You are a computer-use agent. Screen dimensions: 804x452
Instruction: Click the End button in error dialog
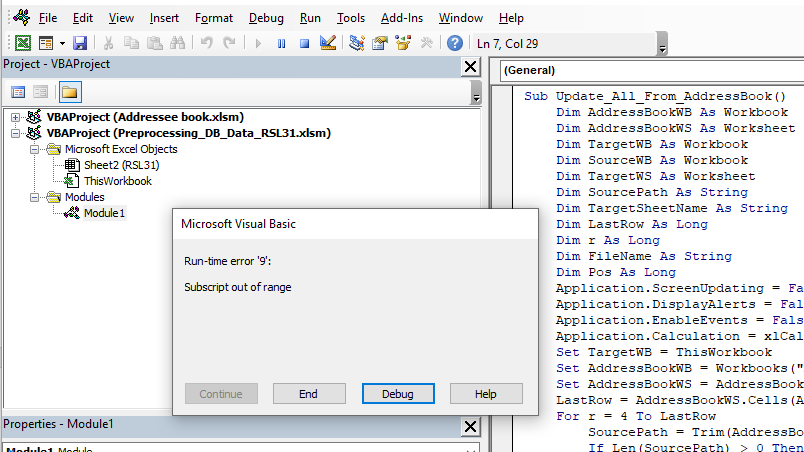click(309, 394)
